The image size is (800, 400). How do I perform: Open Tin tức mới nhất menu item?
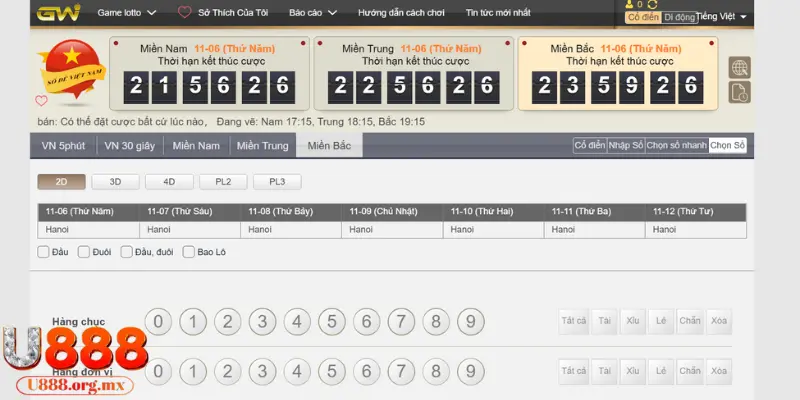pos(498,13)
